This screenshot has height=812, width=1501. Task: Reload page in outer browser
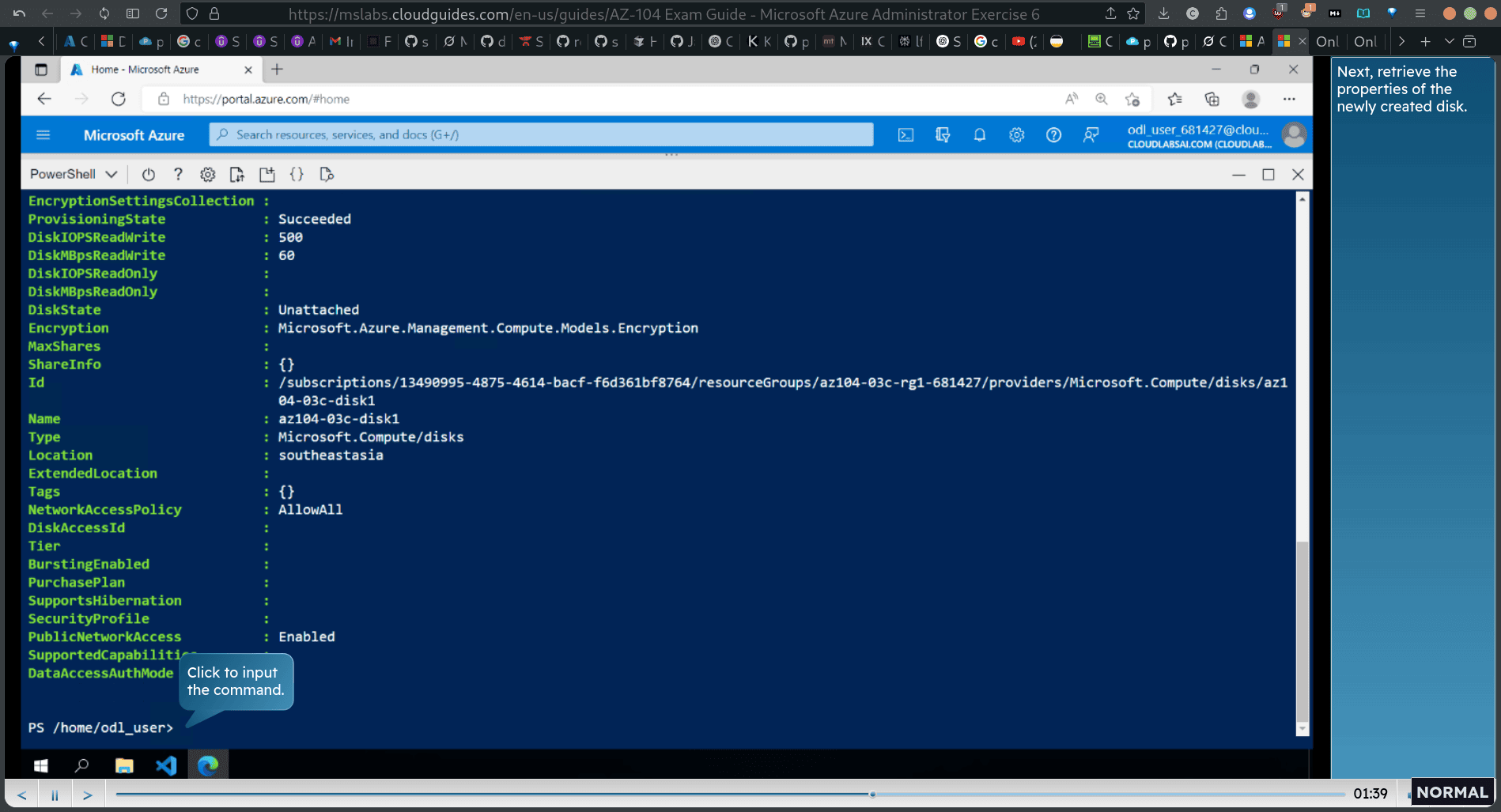coord(161,13)
